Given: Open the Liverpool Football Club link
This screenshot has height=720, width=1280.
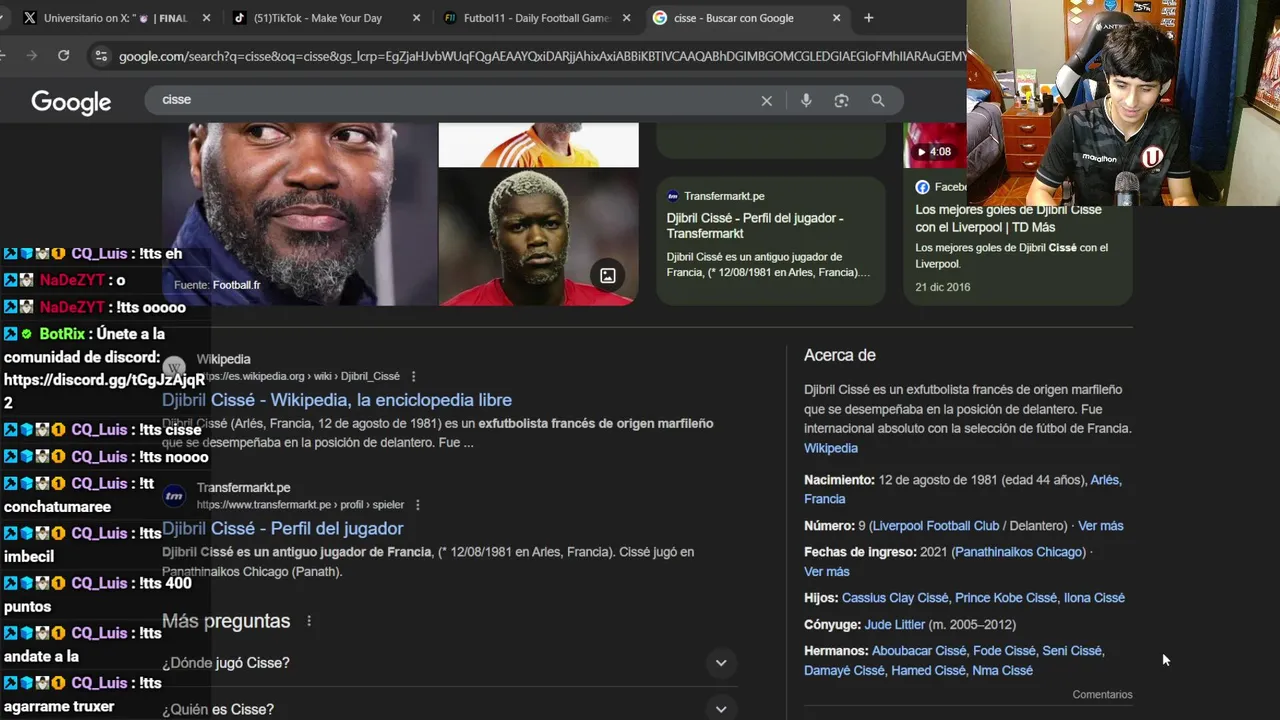Looking at the screenshot, I should pos(936,526).
